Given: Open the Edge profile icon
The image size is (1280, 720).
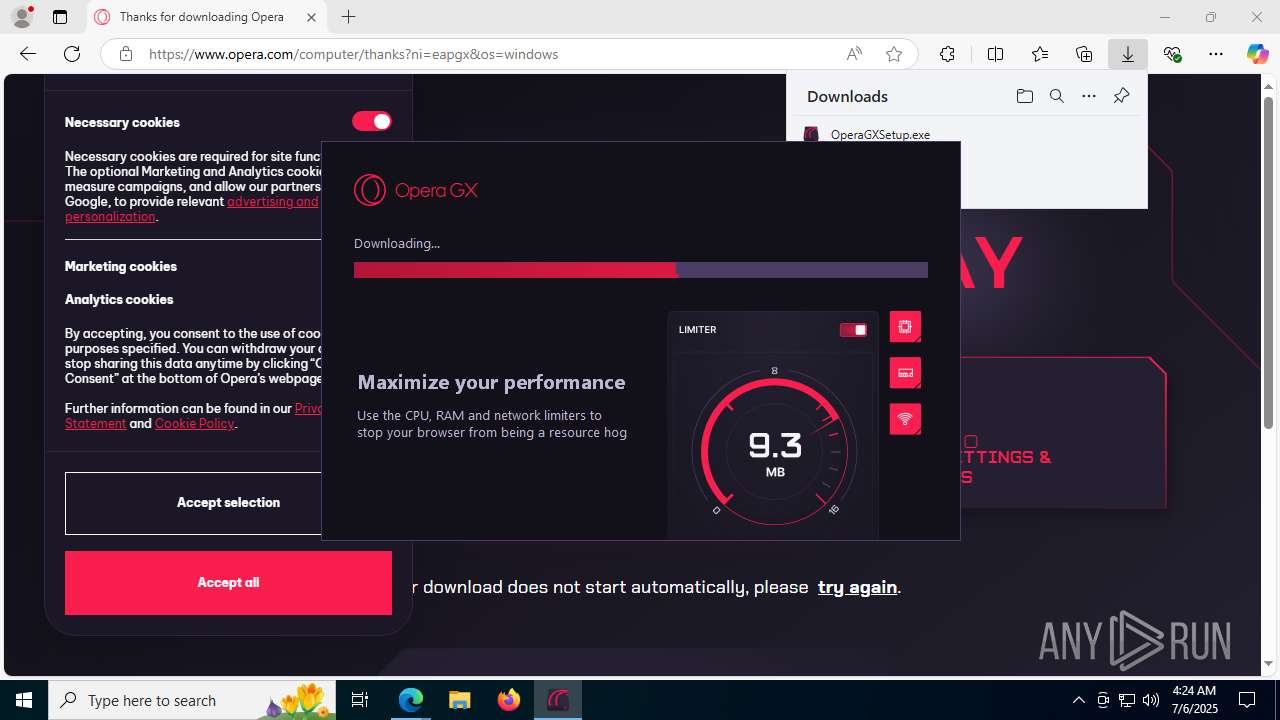Looking at the screenshot, I should tap(21, 17).
